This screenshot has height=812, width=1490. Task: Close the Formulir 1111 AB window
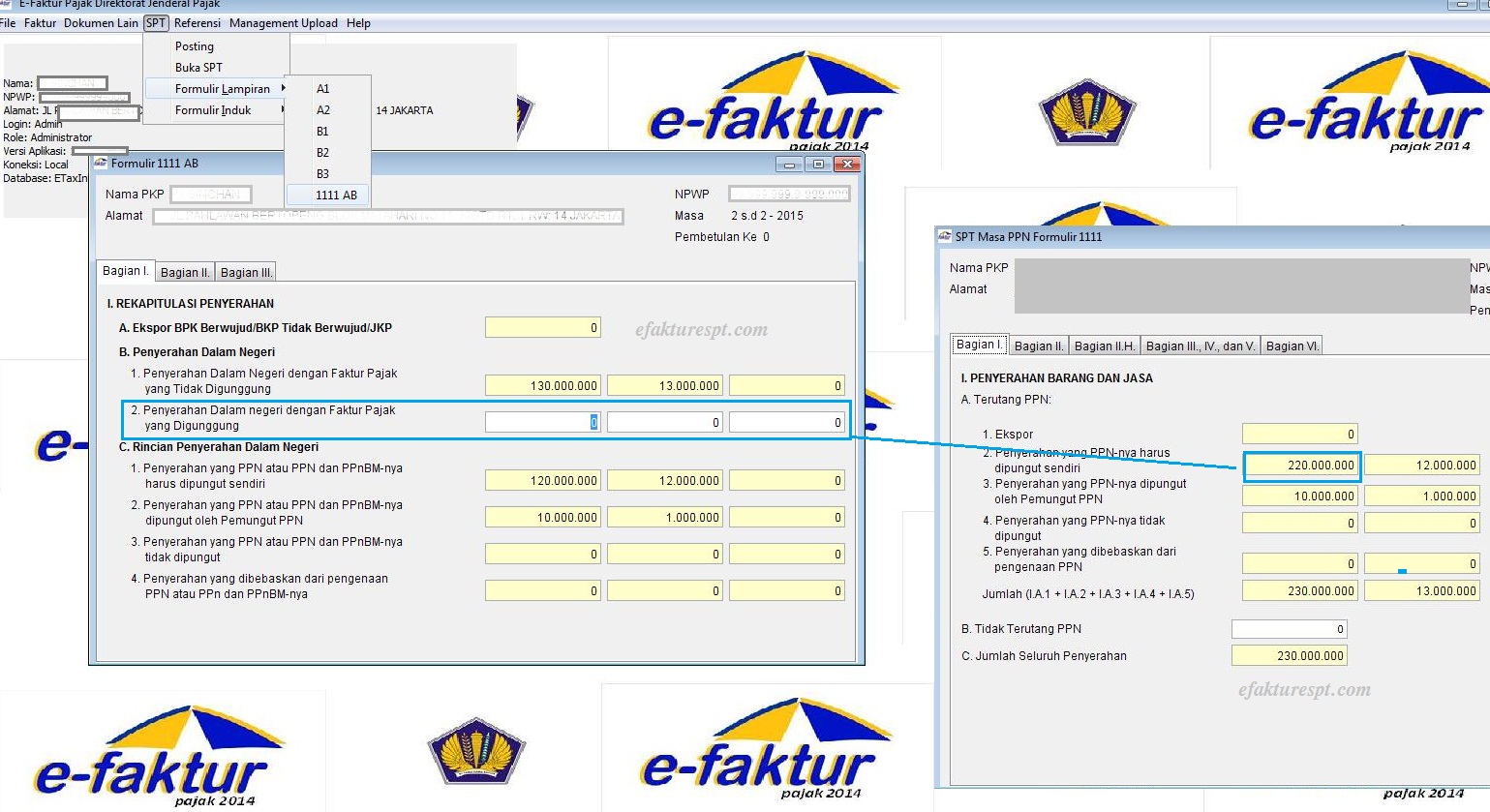tap(846, 165)
